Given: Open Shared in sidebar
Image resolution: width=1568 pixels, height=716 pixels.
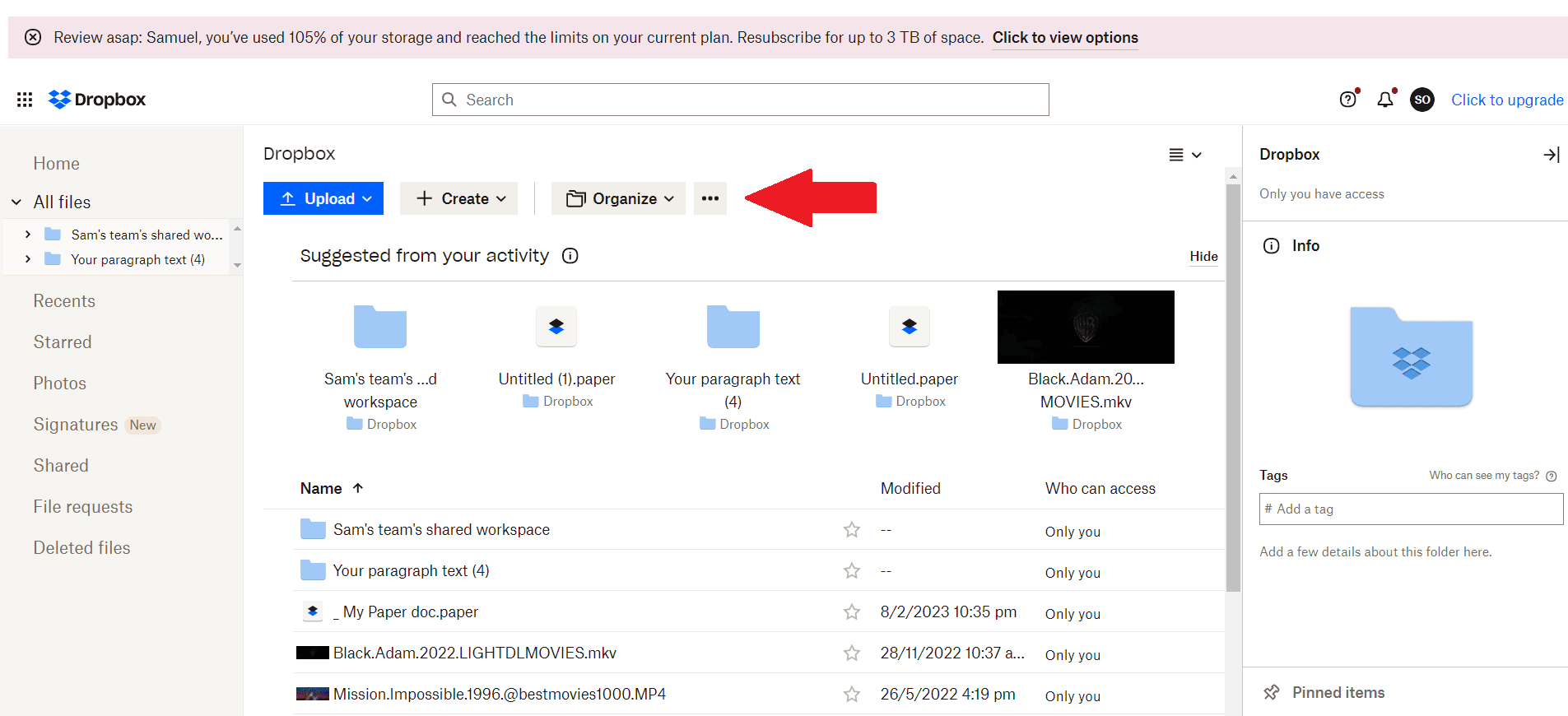Looking at the screenshot, I should 61,466.
